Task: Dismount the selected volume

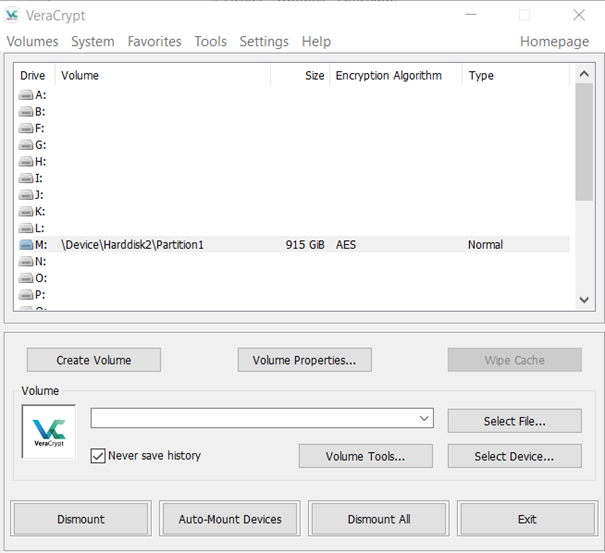Action: (x=81, y=519)
